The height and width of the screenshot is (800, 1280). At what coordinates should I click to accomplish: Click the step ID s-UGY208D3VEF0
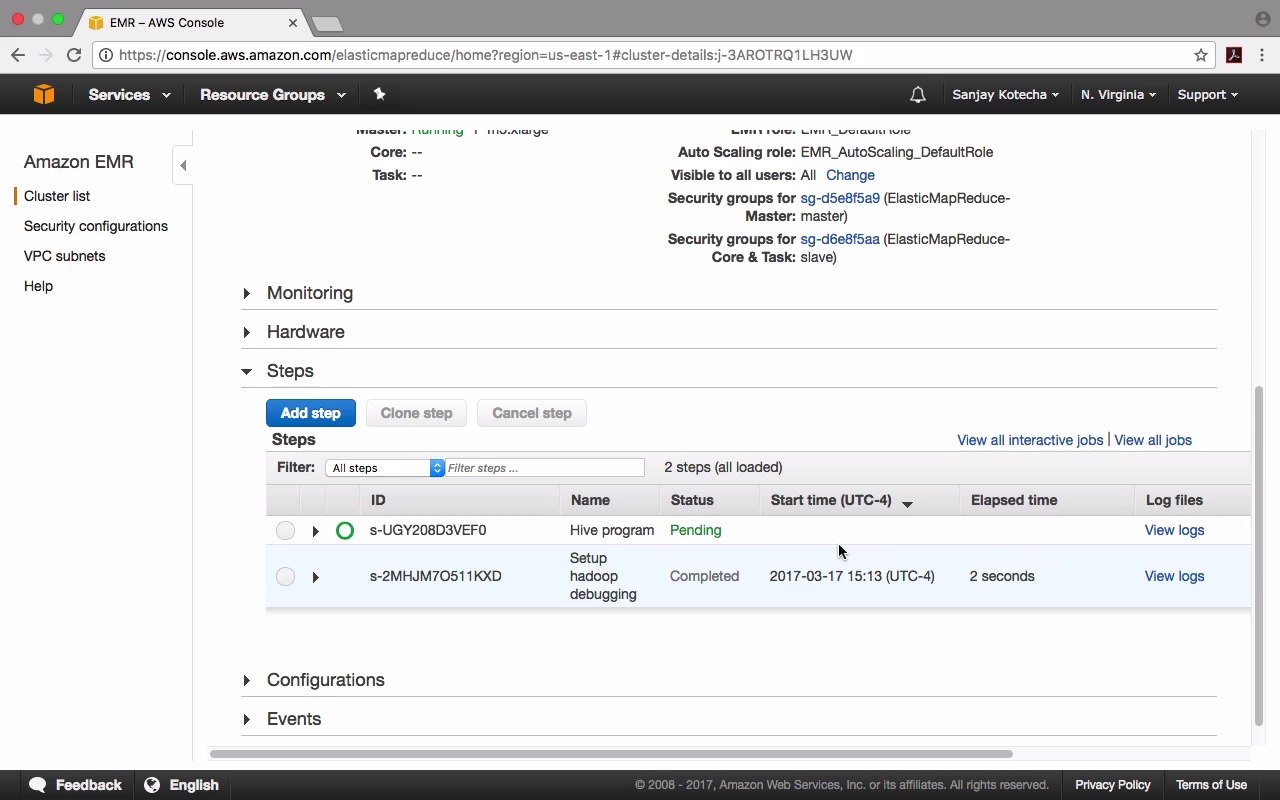pyautogui.click(x=428, y=531)
